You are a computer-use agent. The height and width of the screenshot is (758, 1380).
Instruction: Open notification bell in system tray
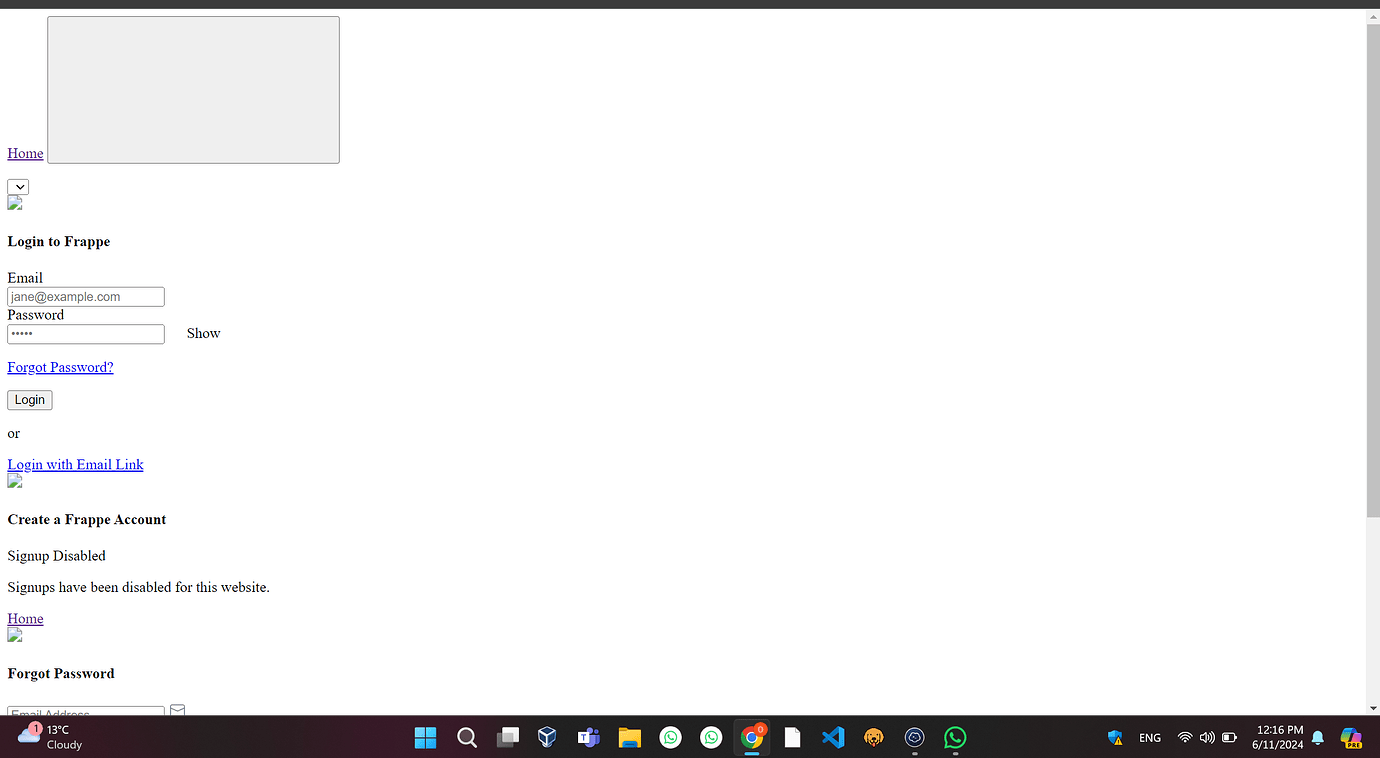1318,738
